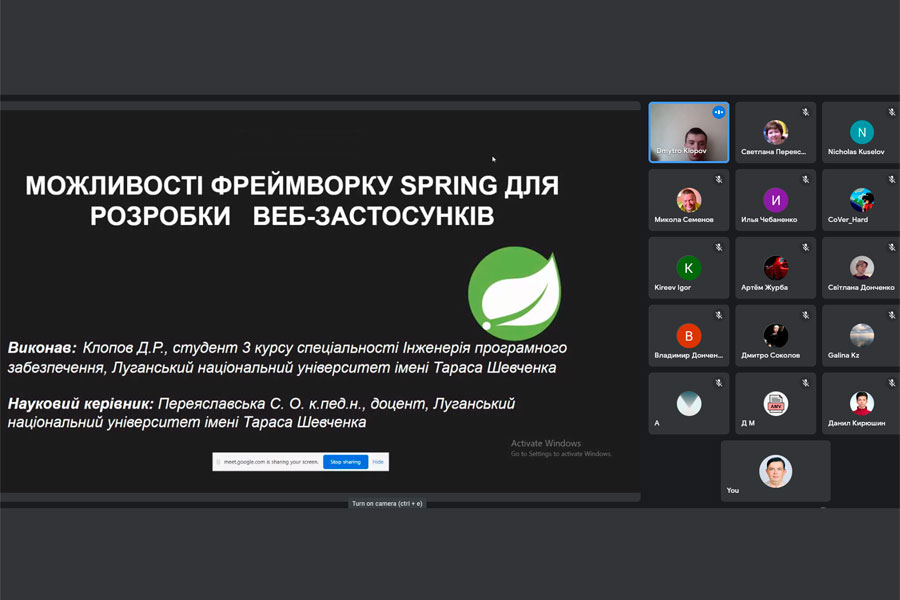The height and width of the screenshot is (600, 900).
Task: Select Микола Семенов's avatar photo
Action: [x=689, y=200]
